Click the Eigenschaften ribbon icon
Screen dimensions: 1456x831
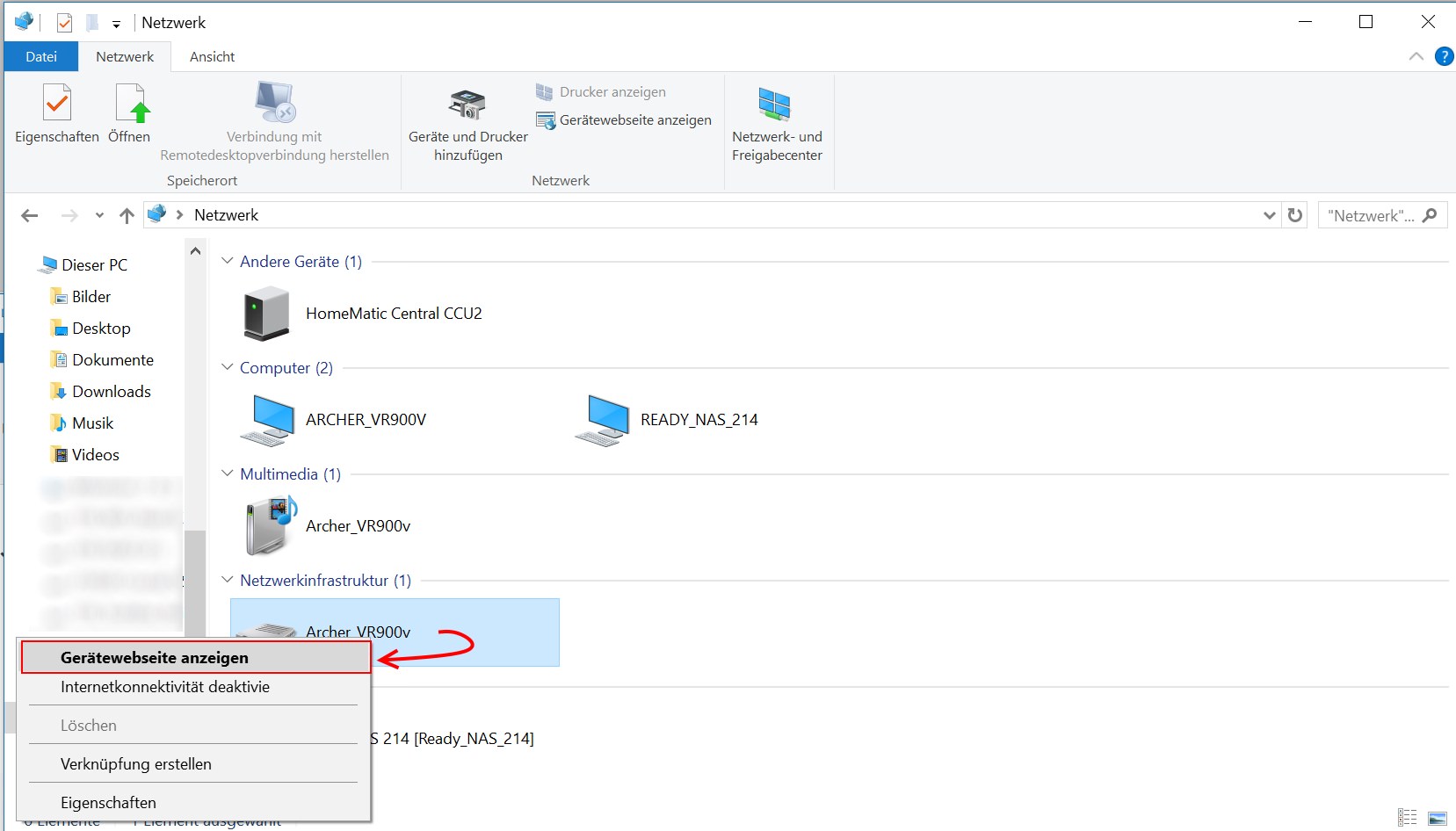(x=57, y=103)
